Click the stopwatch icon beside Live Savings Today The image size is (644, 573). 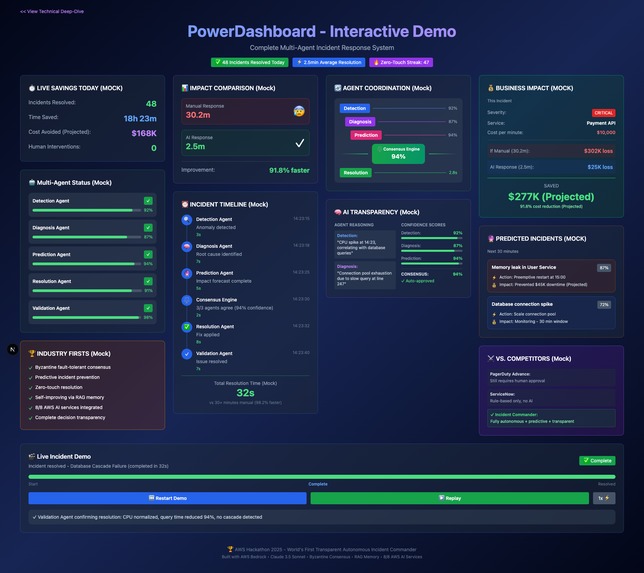click(32, 88)
